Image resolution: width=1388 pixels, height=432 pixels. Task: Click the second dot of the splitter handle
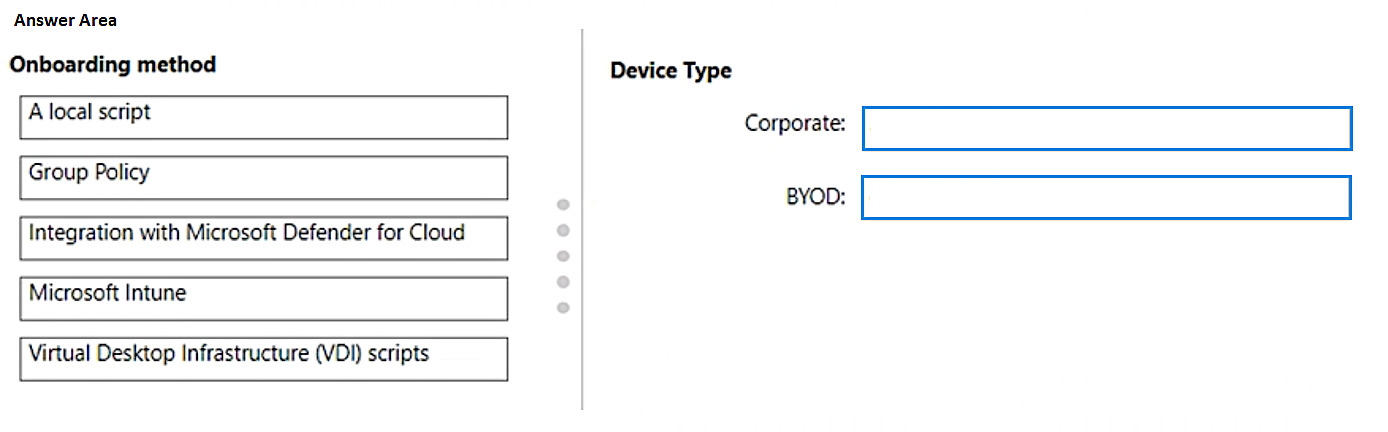[x=563, y=231]
